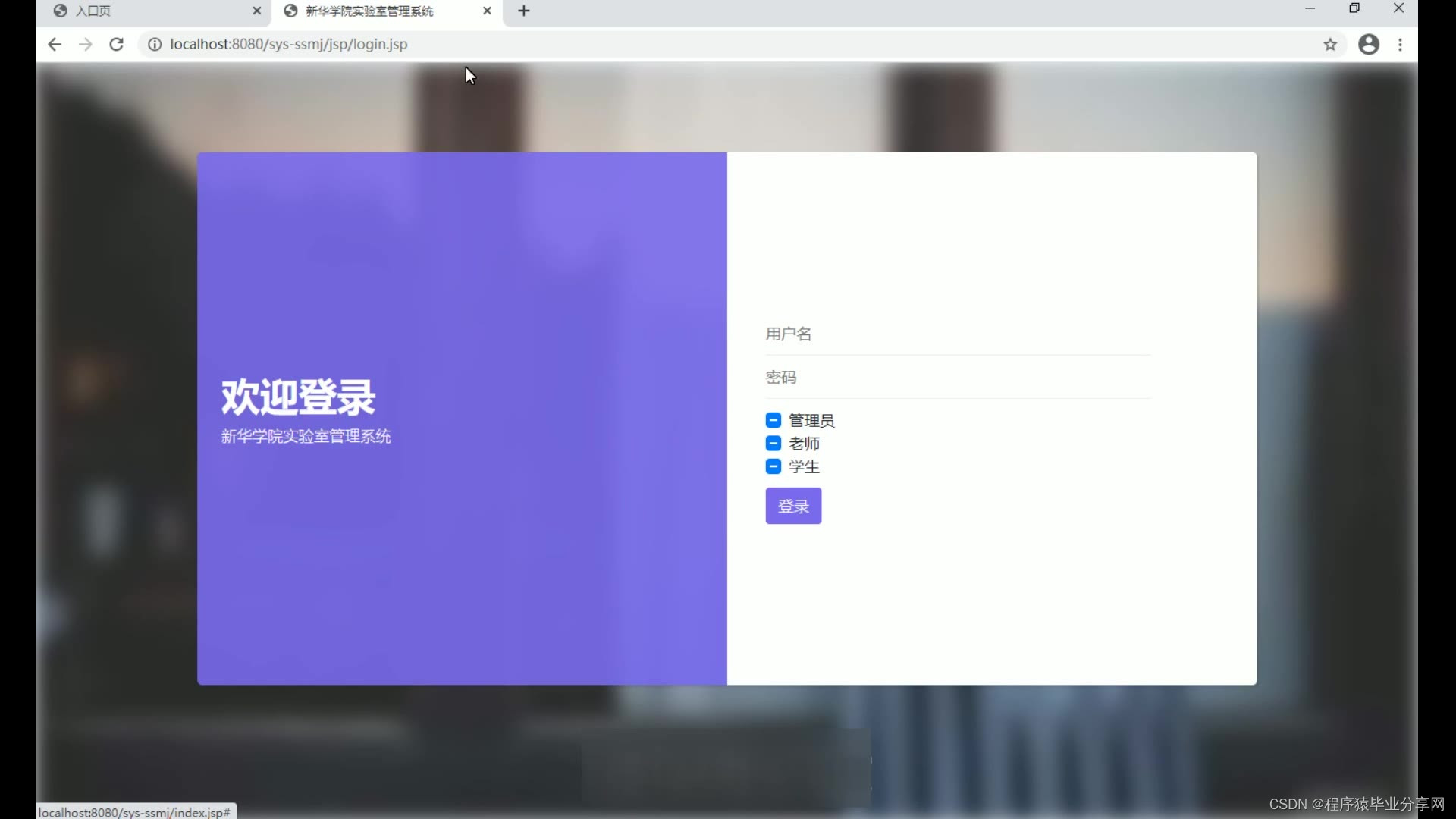Open the site information icon in address bar
Image resolution: width=1456 pixels, height=819 pixels.
tap(155, 45)
